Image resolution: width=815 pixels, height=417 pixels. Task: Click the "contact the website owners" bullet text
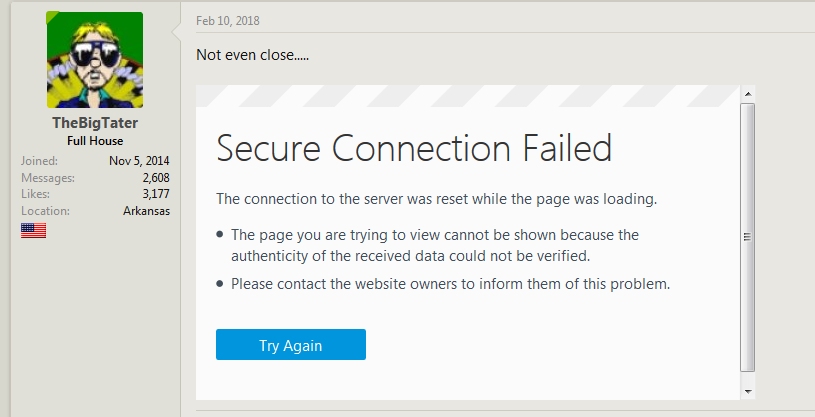[449, 284]
